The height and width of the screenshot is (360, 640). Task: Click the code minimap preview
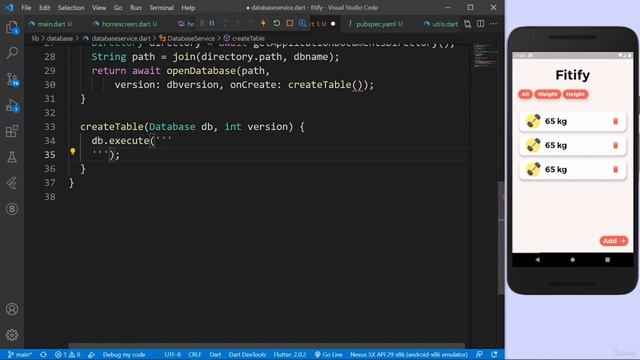[485, 55]
